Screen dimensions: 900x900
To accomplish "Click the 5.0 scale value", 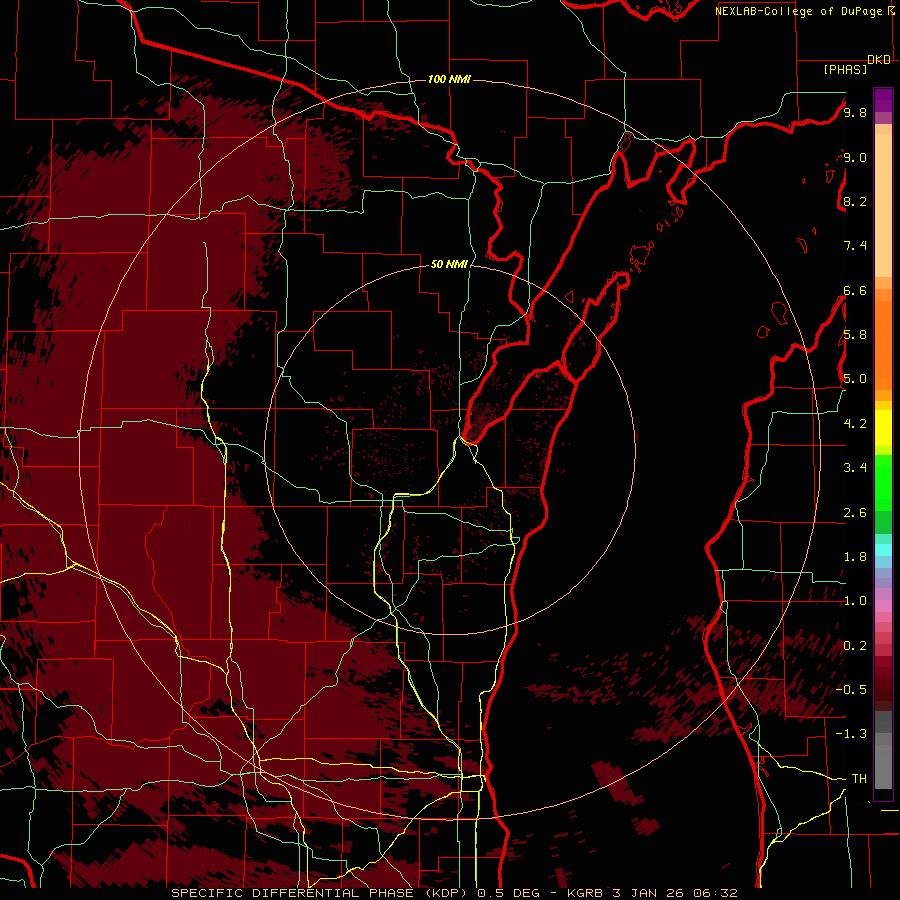I will (855, 379).
